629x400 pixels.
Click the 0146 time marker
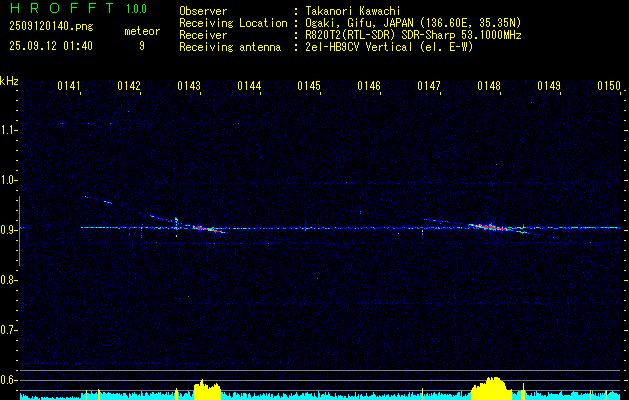click(369, 86)
